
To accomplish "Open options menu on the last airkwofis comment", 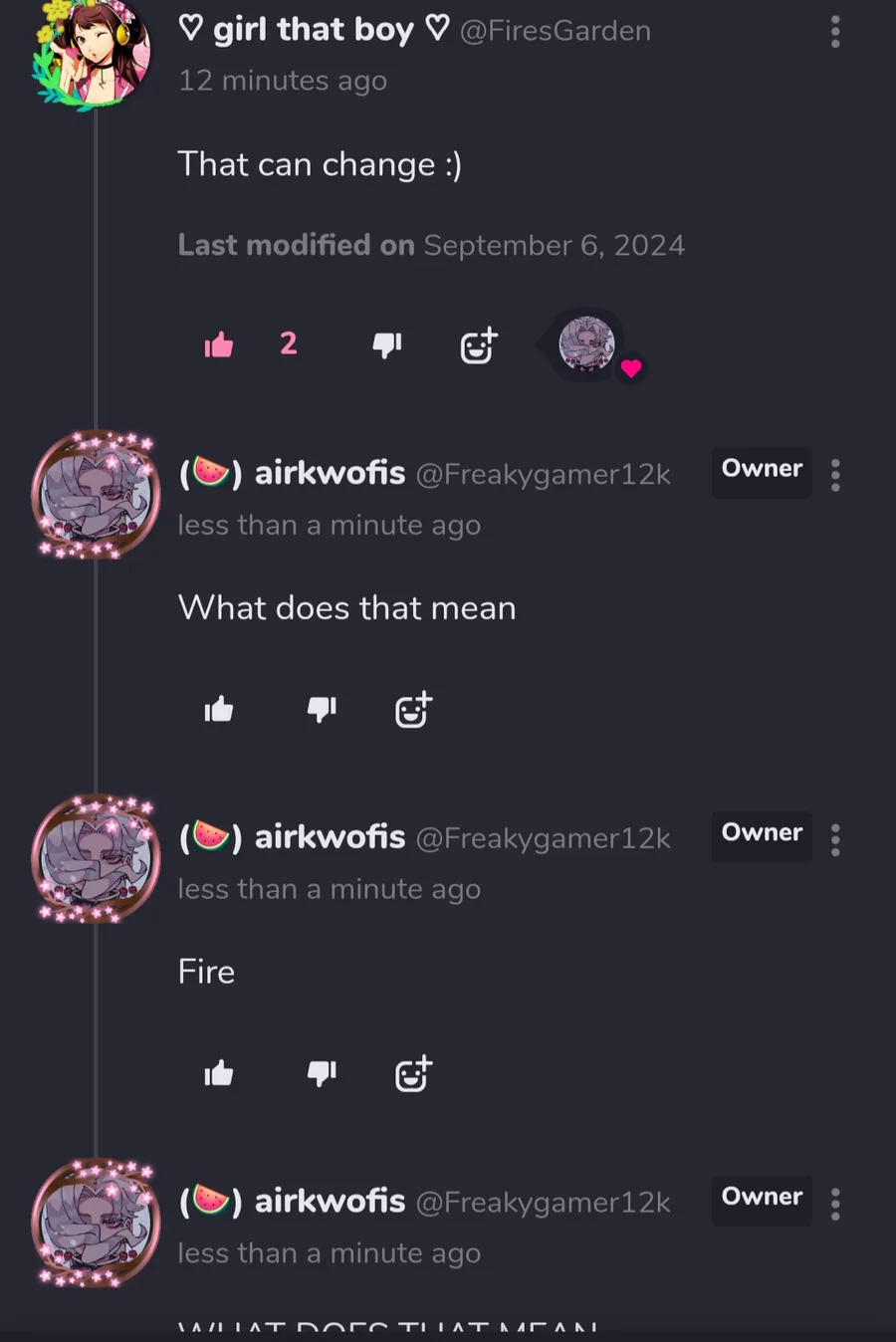I will click(x=835, y=1204).
